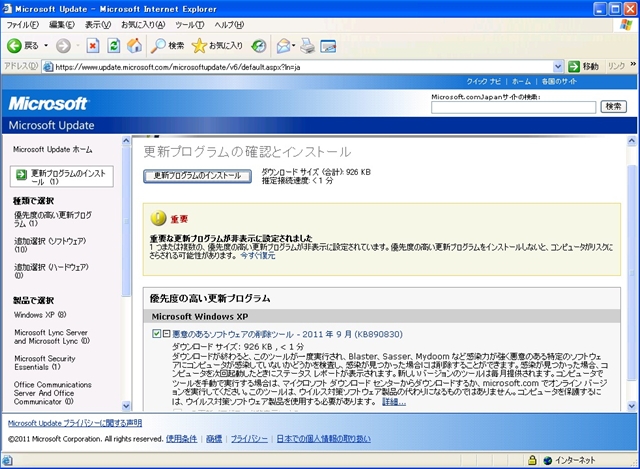Click the Go (移動) arrow button

click(583, 66)
